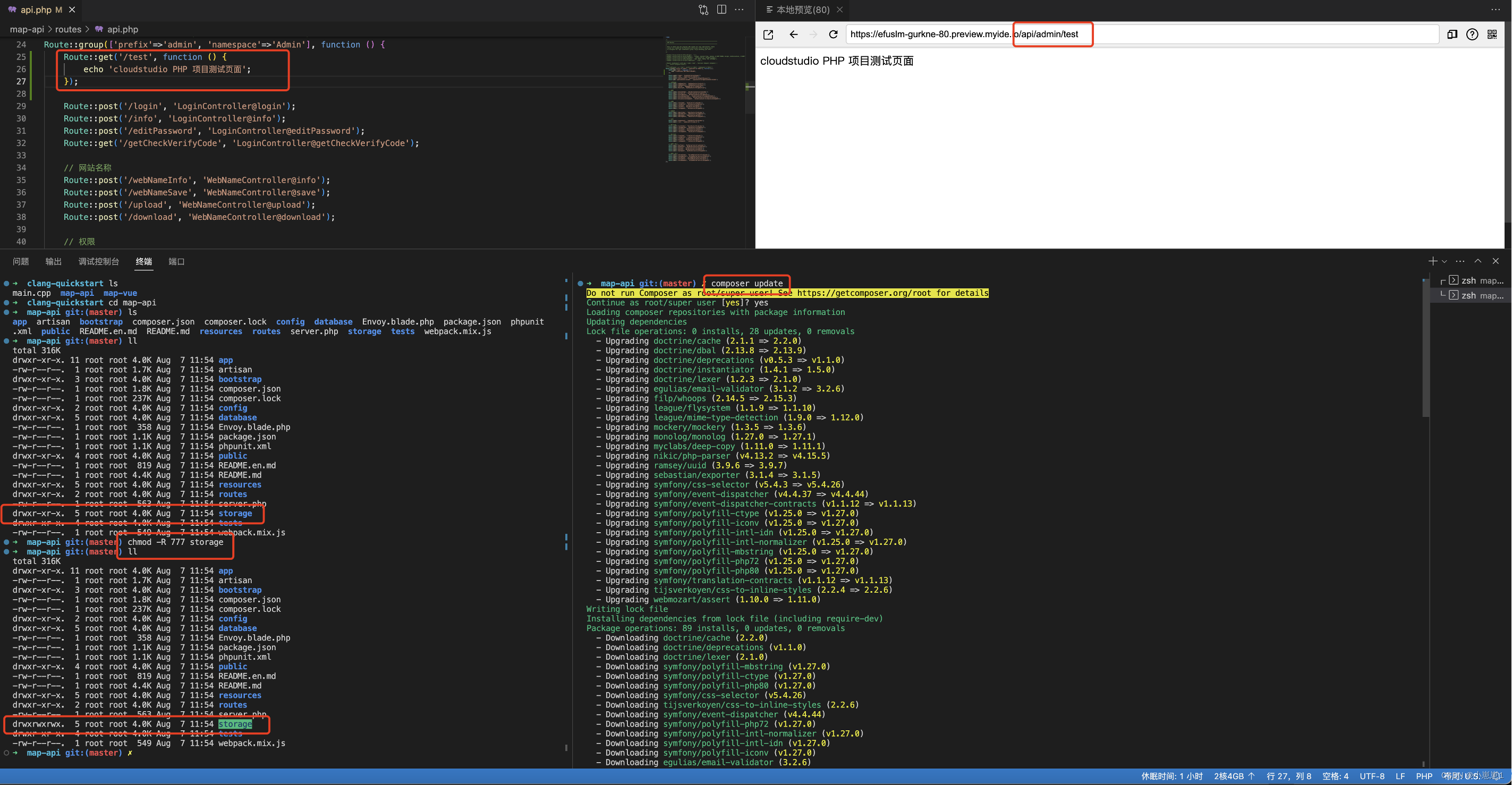Image resolution: width=1512 pixels, height=785 pixels.
Task: Click 2核4GB spec in status bar
Action: [1234, 776]
